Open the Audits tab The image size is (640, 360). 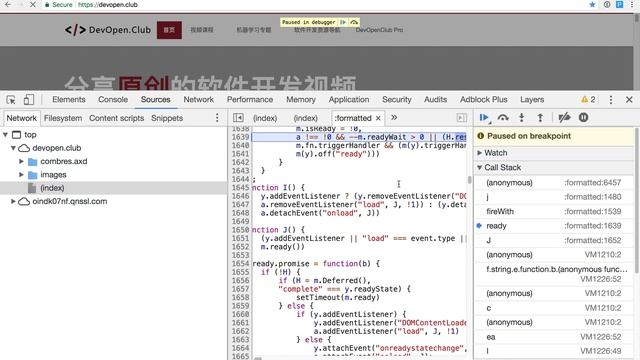[435, 100]
